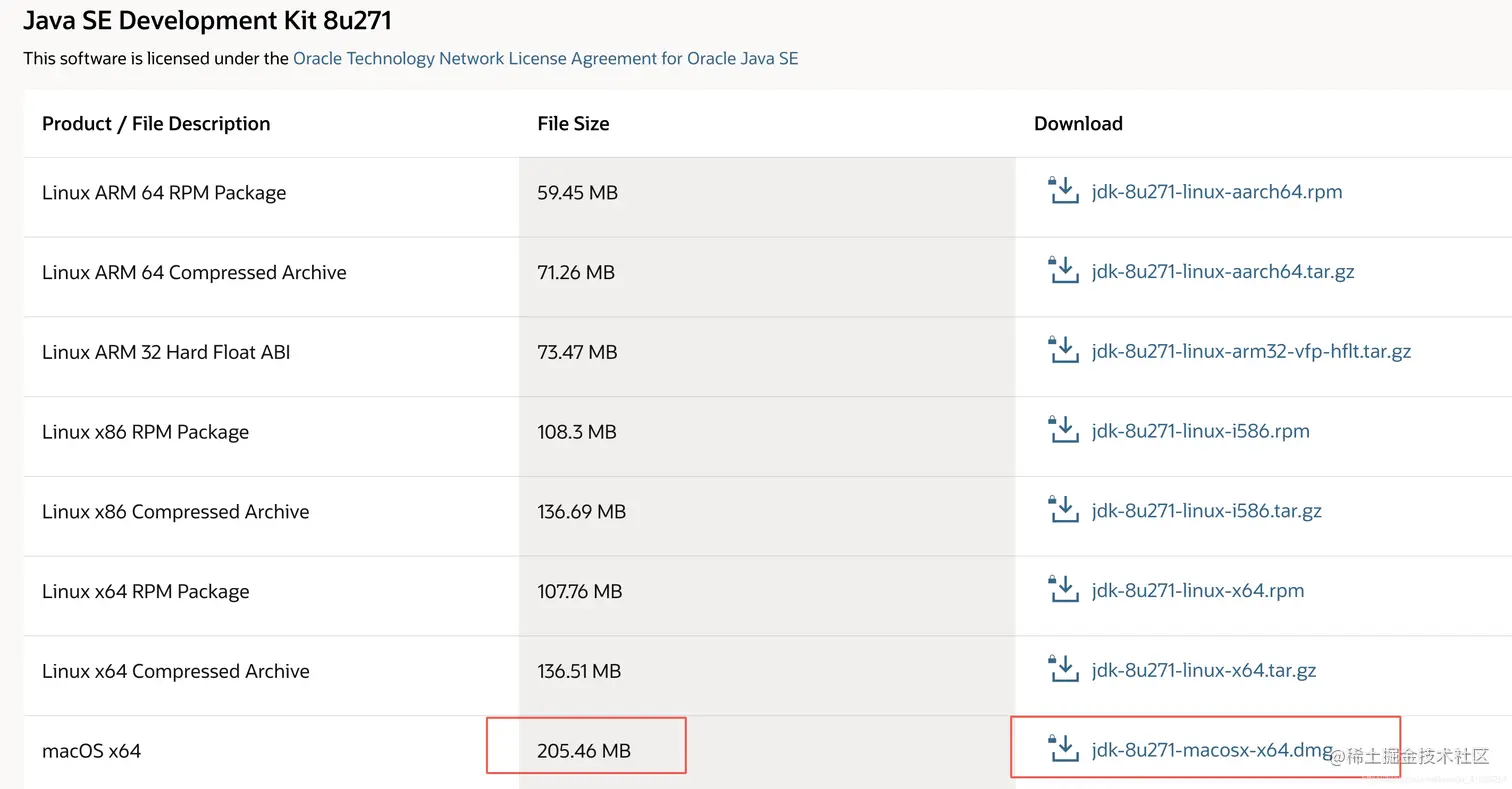1512x789 pixels.
Task: Click download icon beside jdk-8u271-linux-x64.rpm
Action: click(1063, 589)
